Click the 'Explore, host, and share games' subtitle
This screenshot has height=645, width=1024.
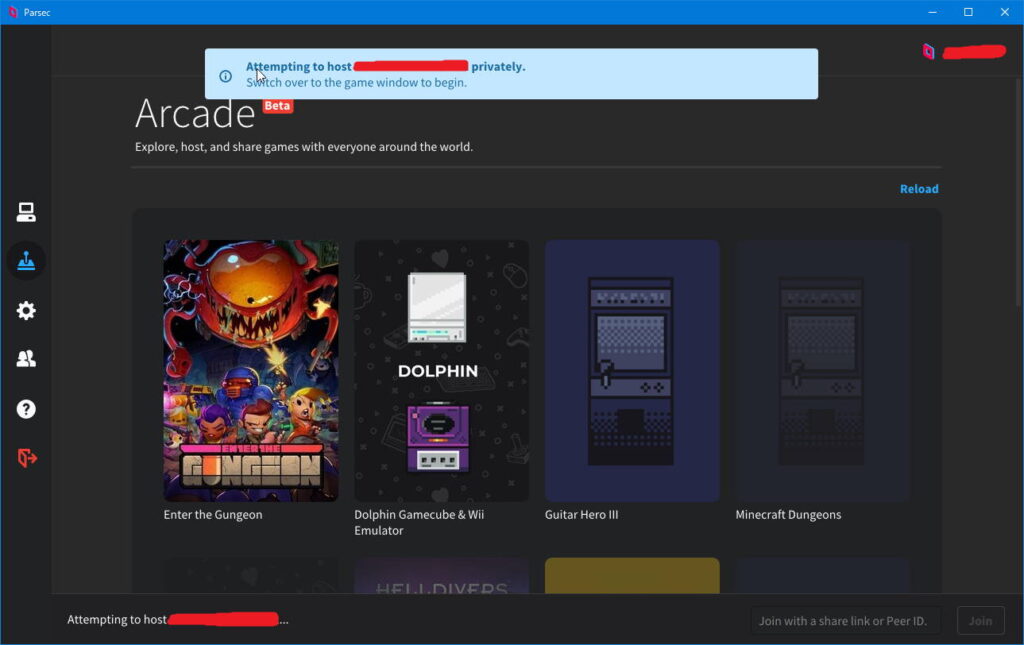304,147
